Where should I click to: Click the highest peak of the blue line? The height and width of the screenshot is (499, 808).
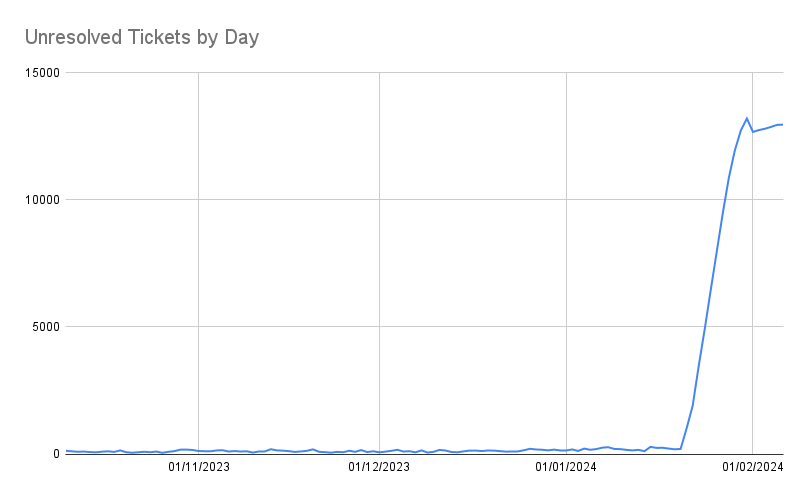click(x=747, y=118)
